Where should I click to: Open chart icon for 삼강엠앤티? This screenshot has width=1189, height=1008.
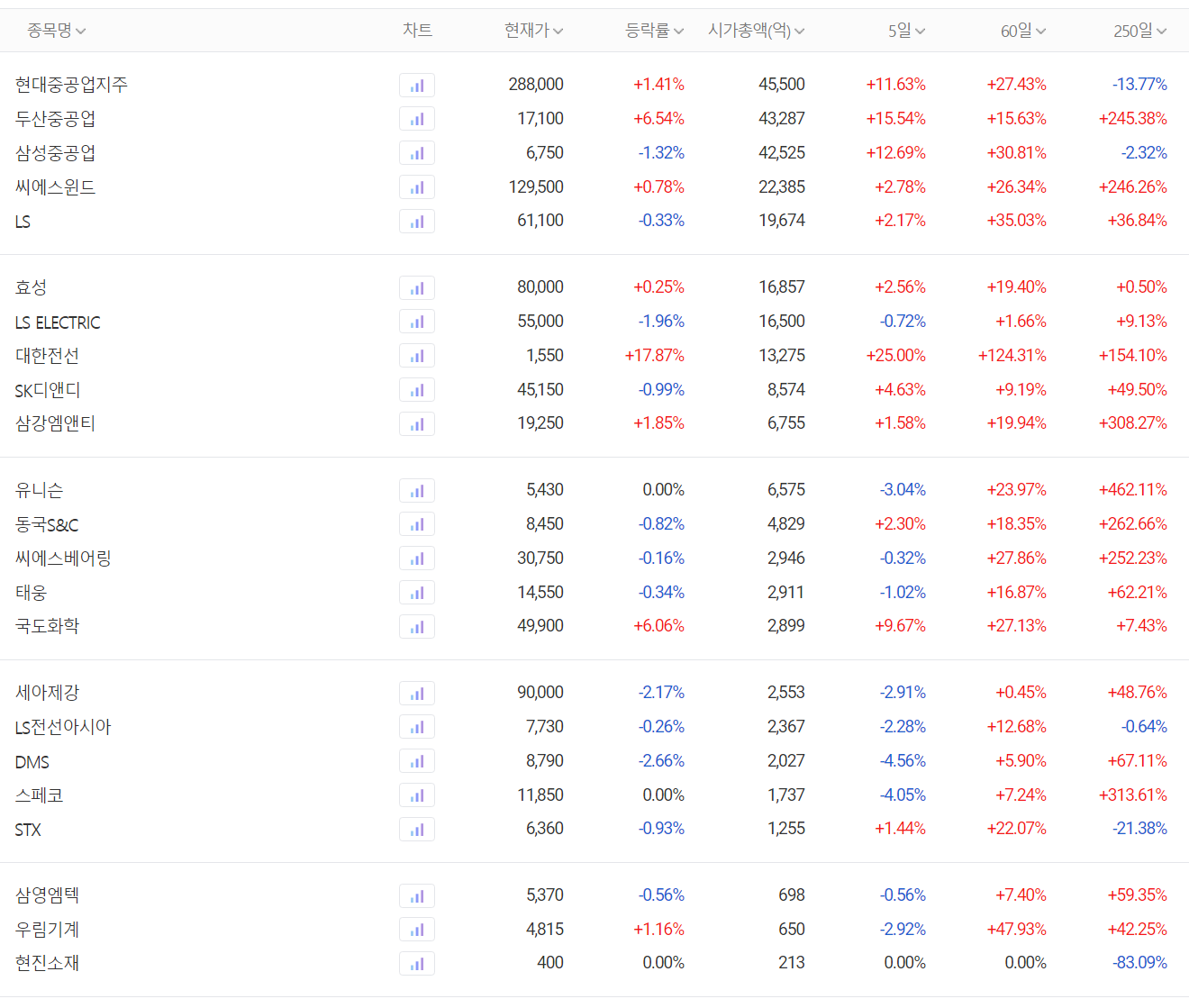(417, 424)
